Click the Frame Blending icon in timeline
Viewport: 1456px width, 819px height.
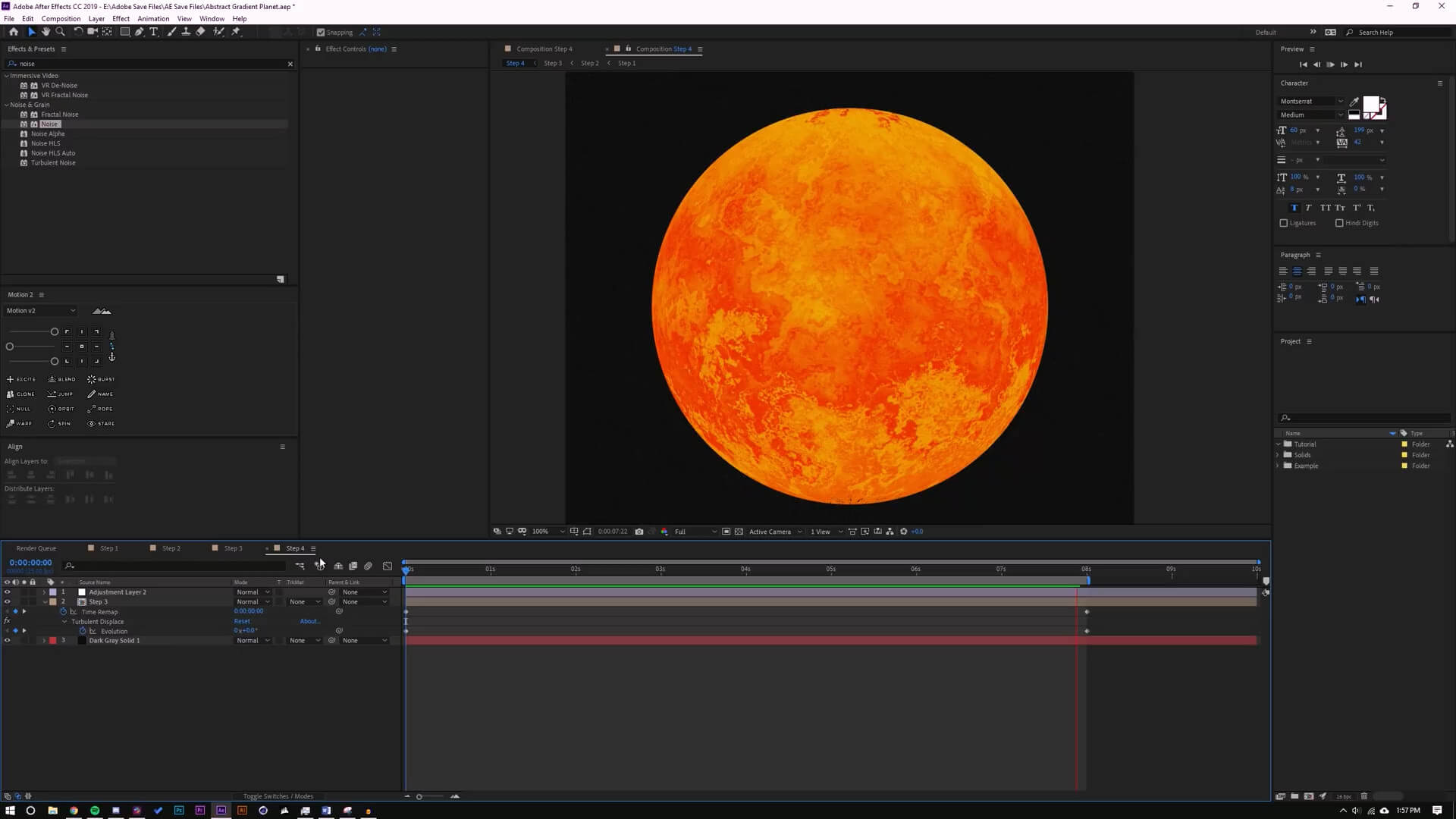click(353, 566)
